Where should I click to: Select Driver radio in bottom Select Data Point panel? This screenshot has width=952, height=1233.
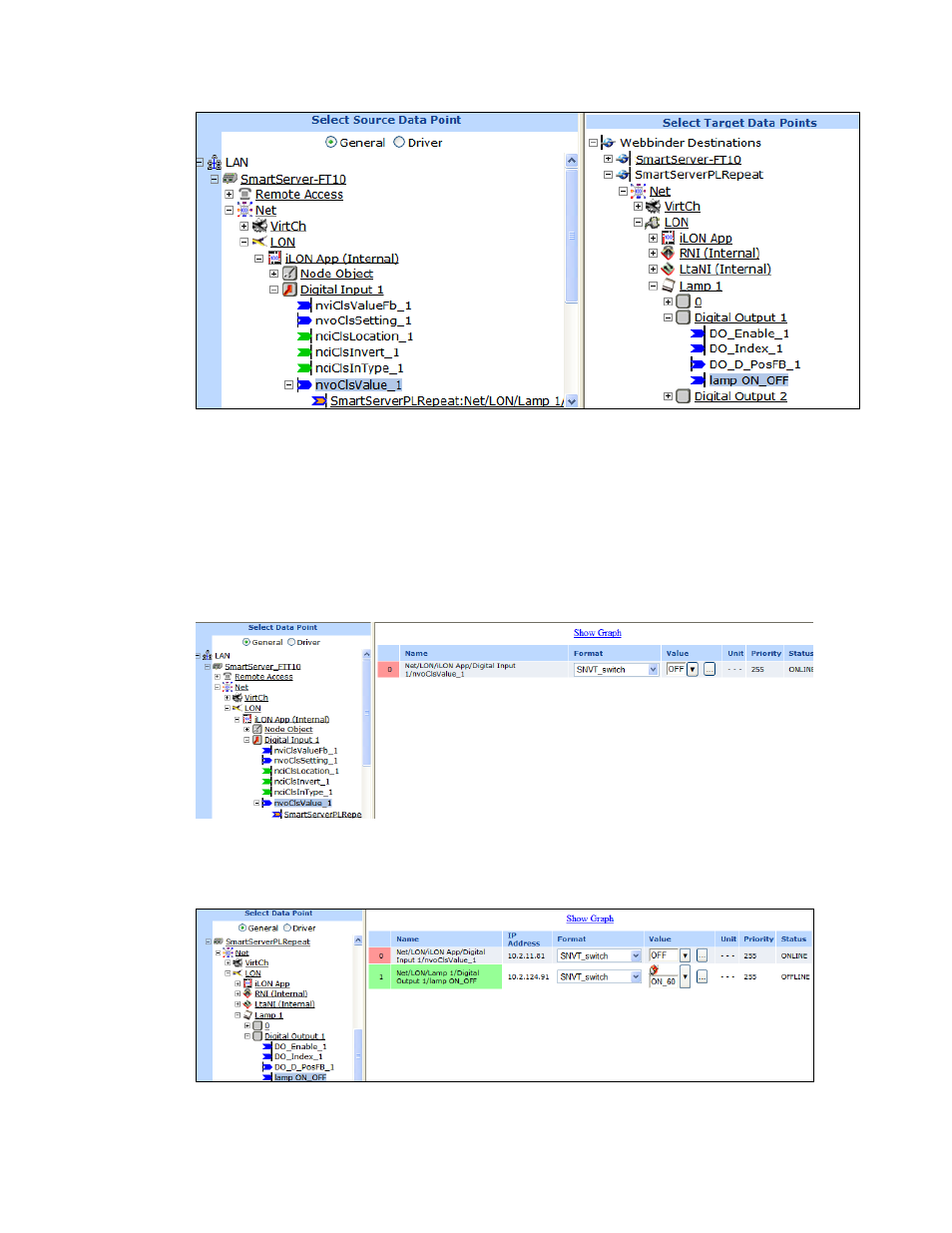[x=287, y=928]
